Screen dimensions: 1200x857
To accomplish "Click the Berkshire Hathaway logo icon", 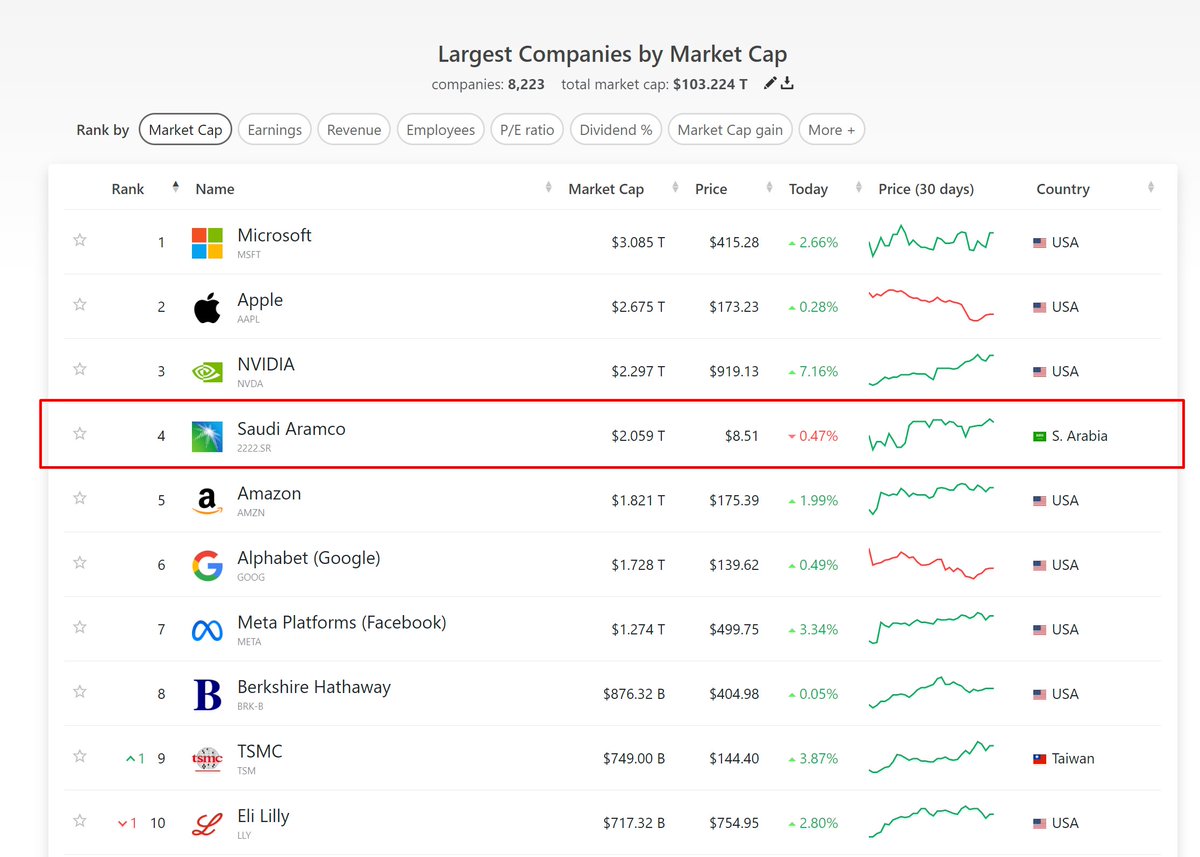I will [x=207, y=694].
